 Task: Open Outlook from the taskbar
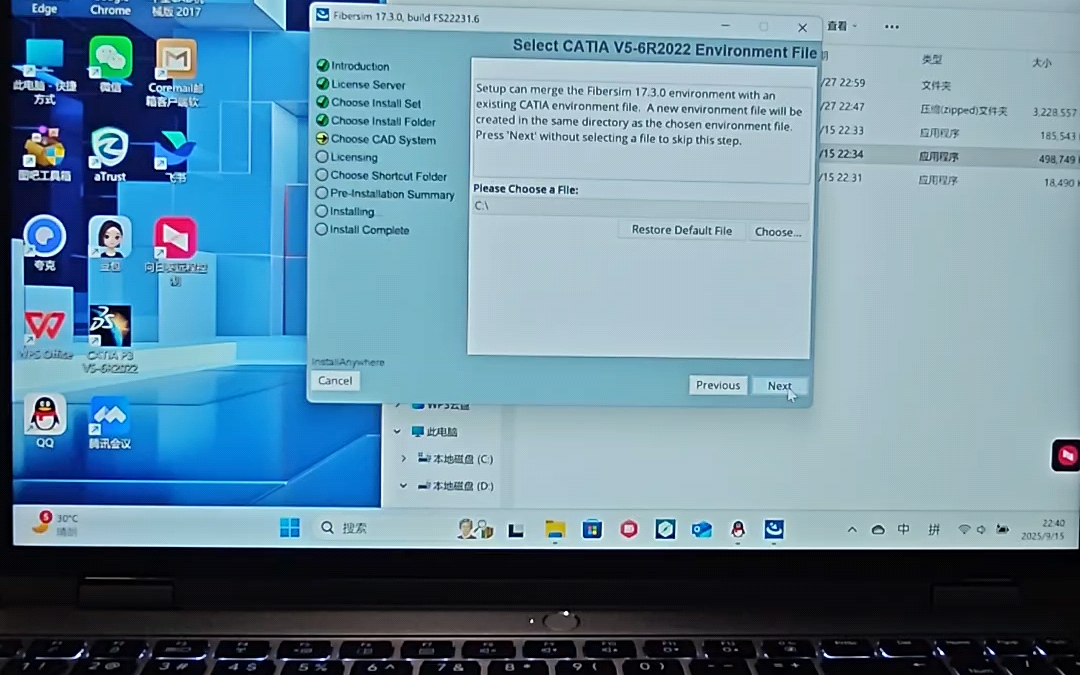click(x=701, y=529)
